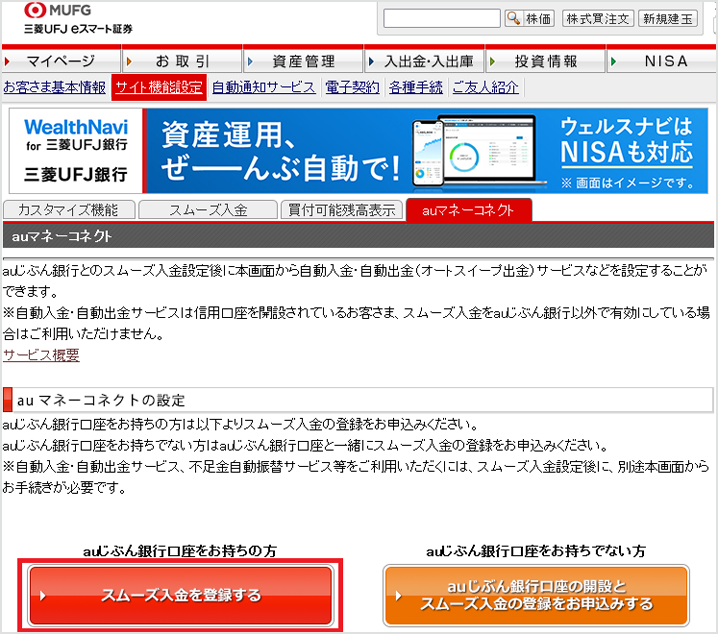Open the 投資情報 menu
The image size is (718, 634).
(x=545, y=61)
